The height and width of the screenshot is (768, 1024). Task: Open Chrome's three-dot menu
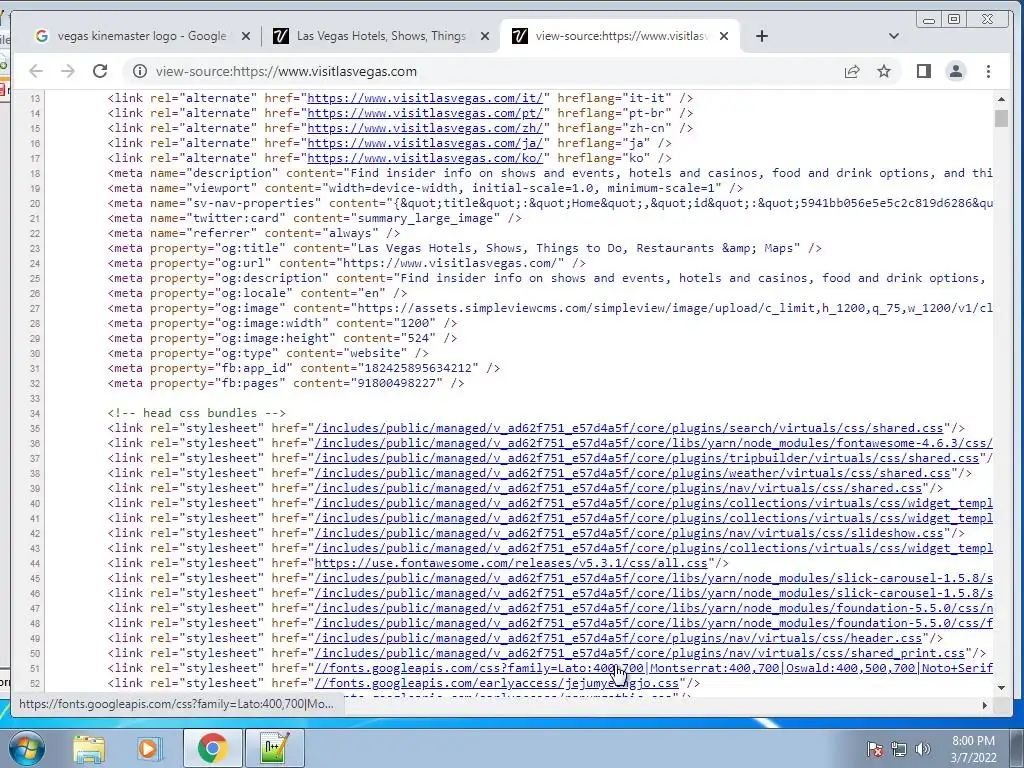[988, 71]
